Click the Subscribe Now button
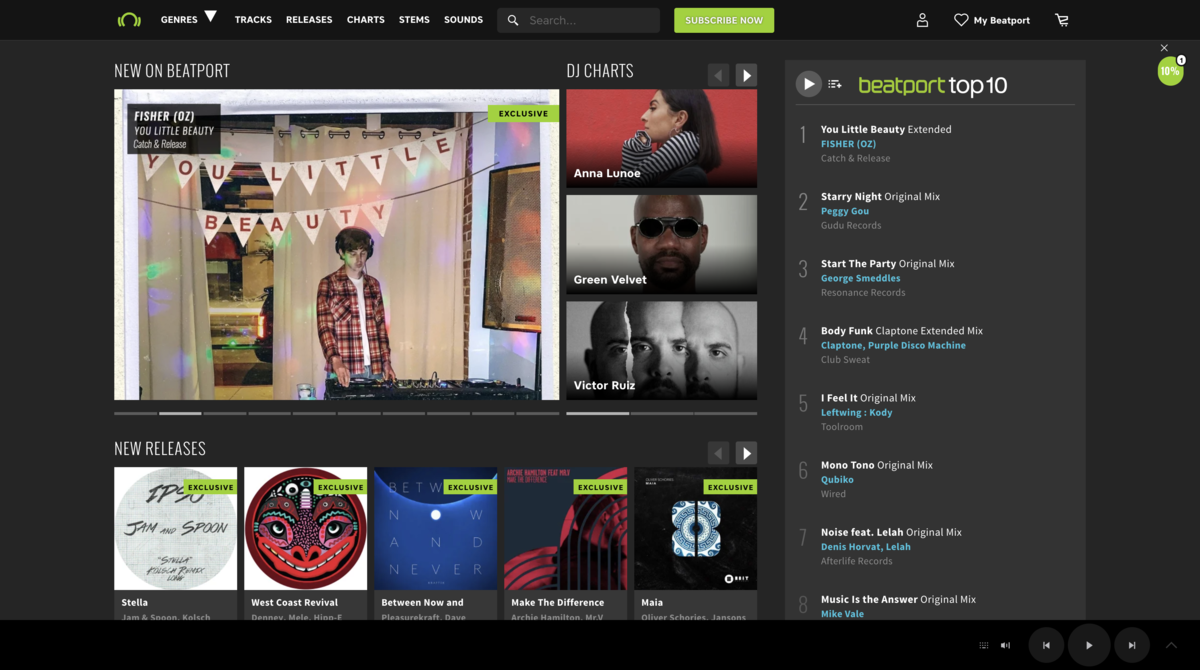This screenshot has width=1200, height=670. (x=724, y=20)
